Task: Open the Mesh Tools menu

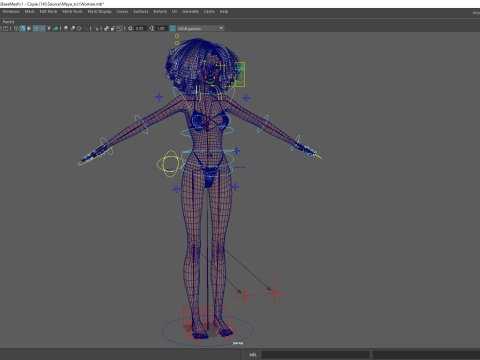Action: [x=72, y=11]
